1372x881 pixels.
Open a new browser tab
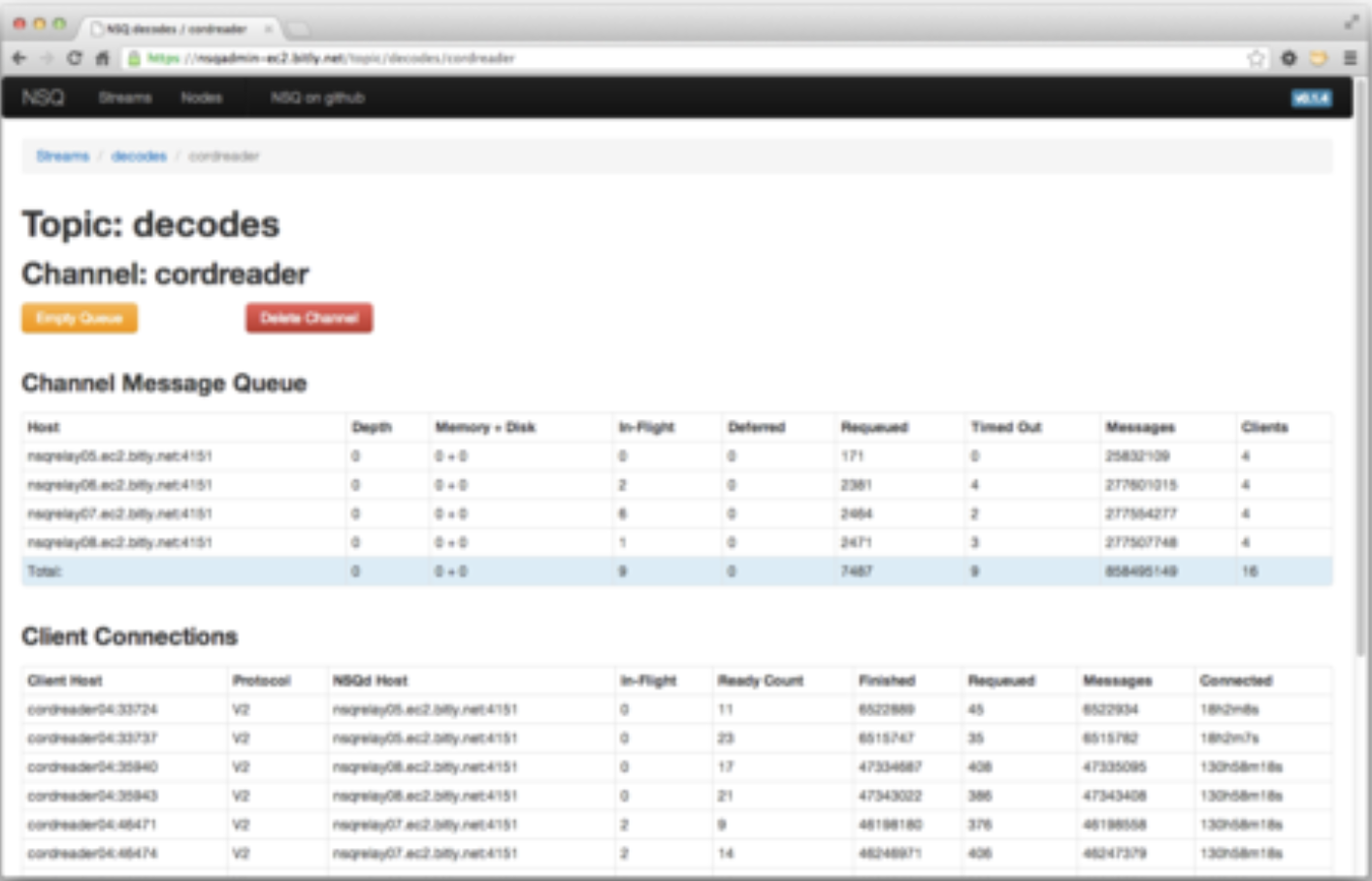pyautogui.click(x=298, y=29)
